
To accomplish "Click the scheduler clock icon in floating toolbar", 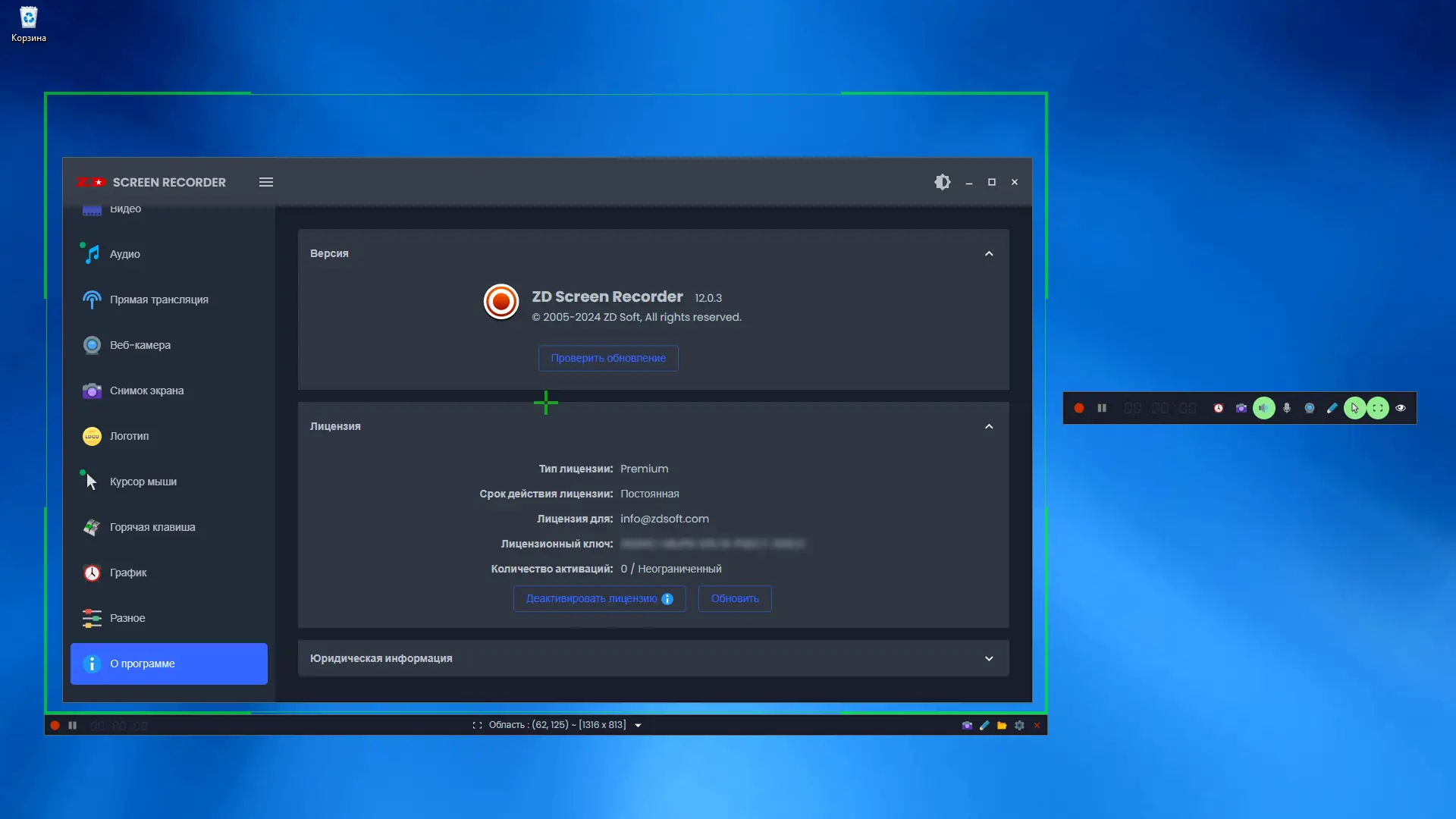I will pos(1219,408).
